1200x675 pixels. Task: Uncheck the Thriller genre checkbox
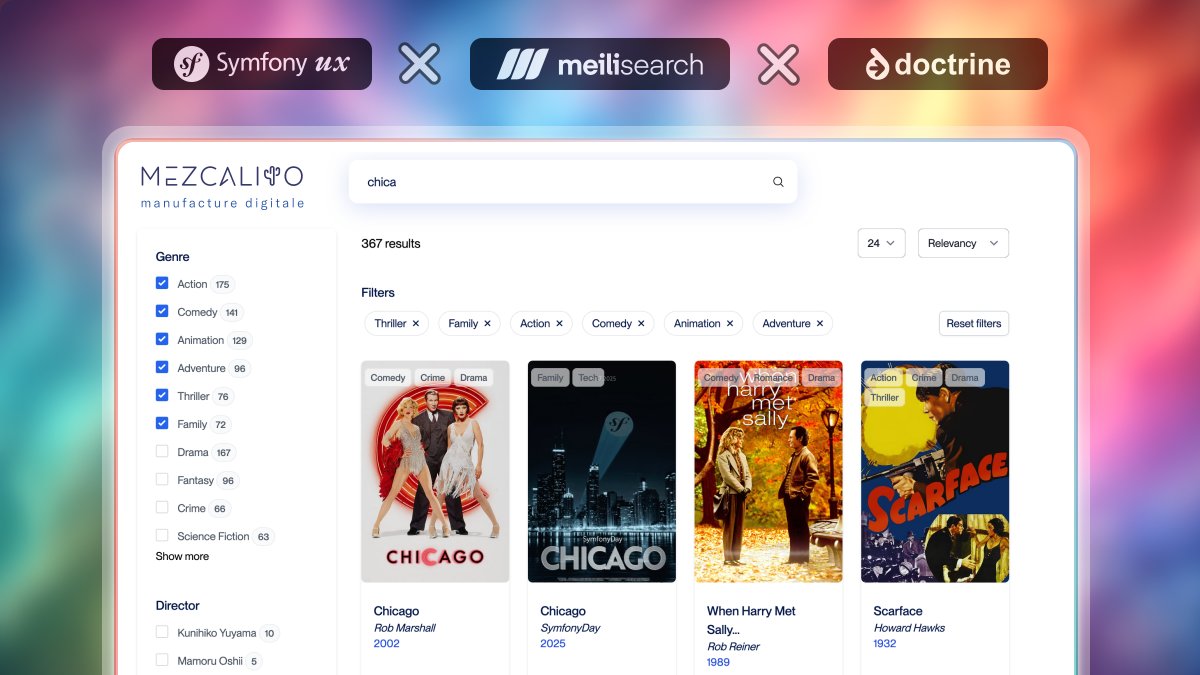162,395
